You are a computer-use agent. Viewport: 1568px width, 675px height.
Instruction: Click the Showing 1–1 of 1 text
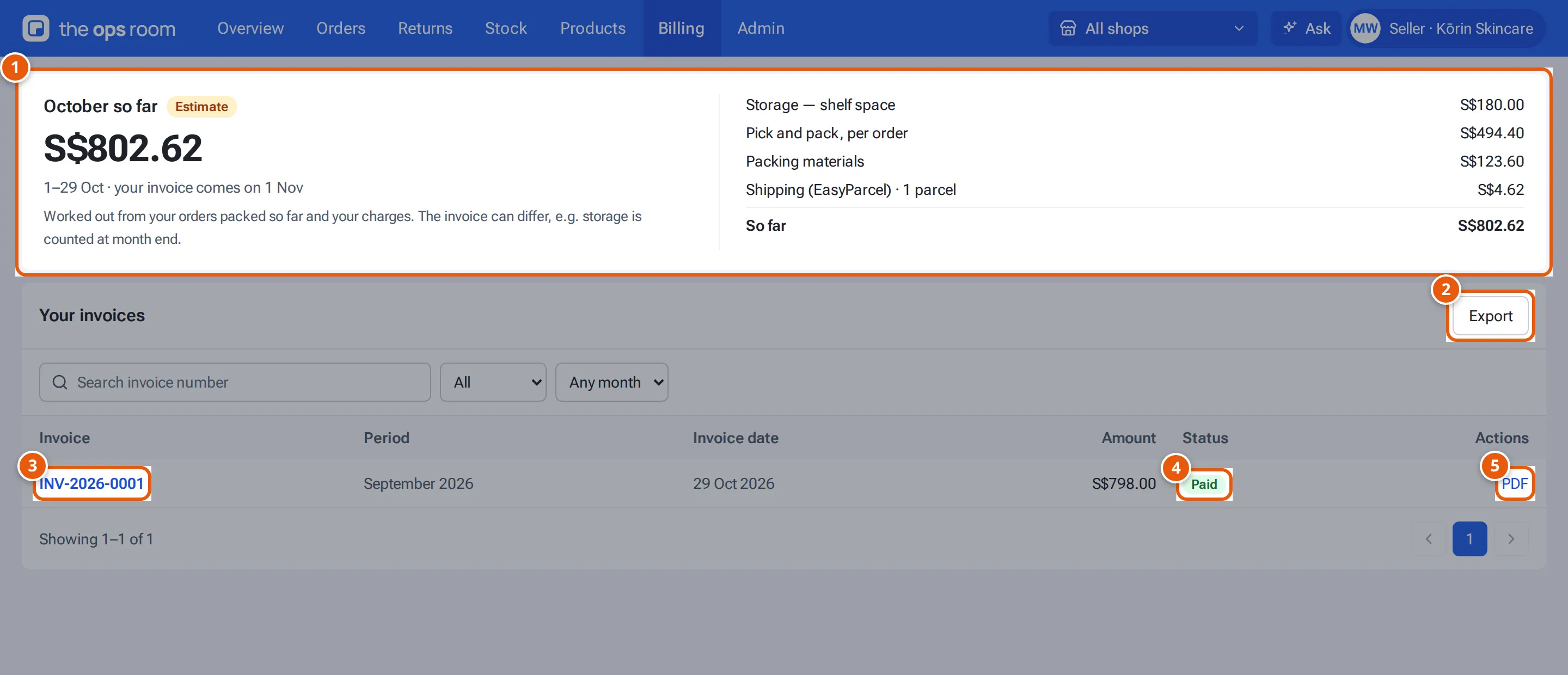point(96,539)
